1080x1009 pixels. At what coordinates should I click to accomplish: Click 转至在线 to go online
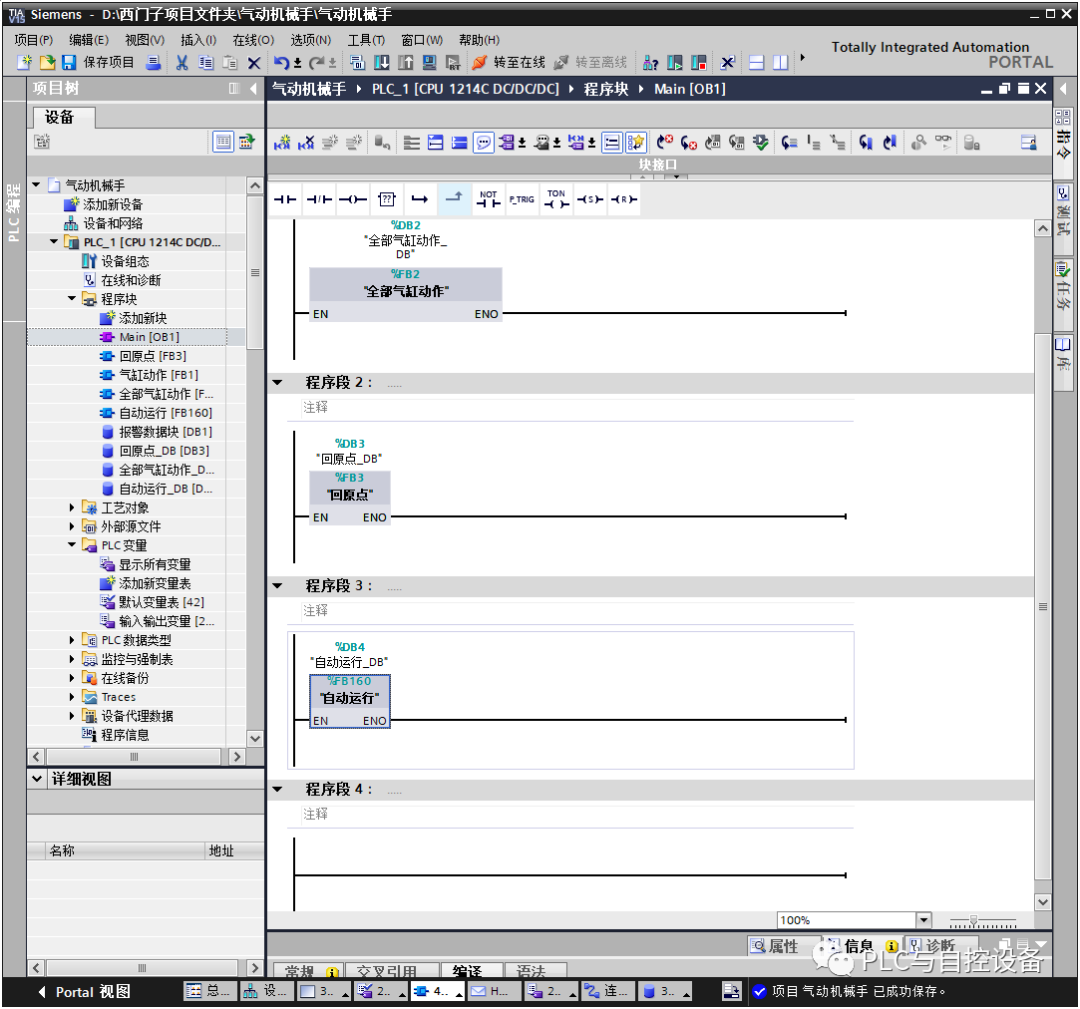(508, 63)
